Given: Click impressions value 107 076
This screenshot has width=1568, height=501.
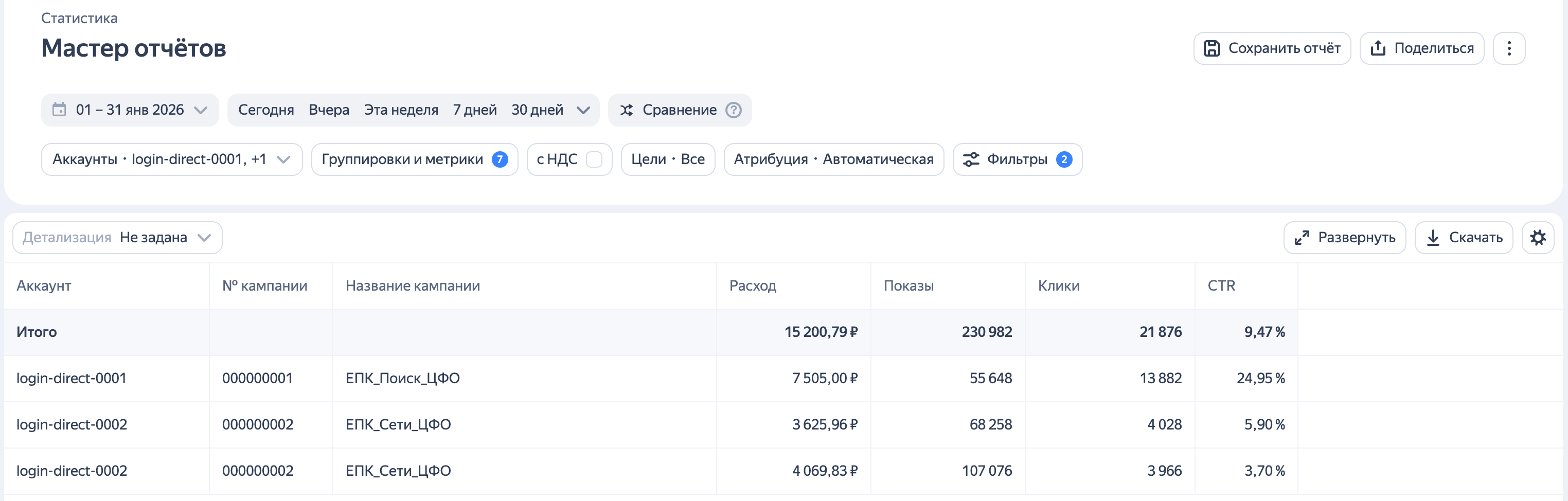Looking at the screenshot, I should [987, 471].
